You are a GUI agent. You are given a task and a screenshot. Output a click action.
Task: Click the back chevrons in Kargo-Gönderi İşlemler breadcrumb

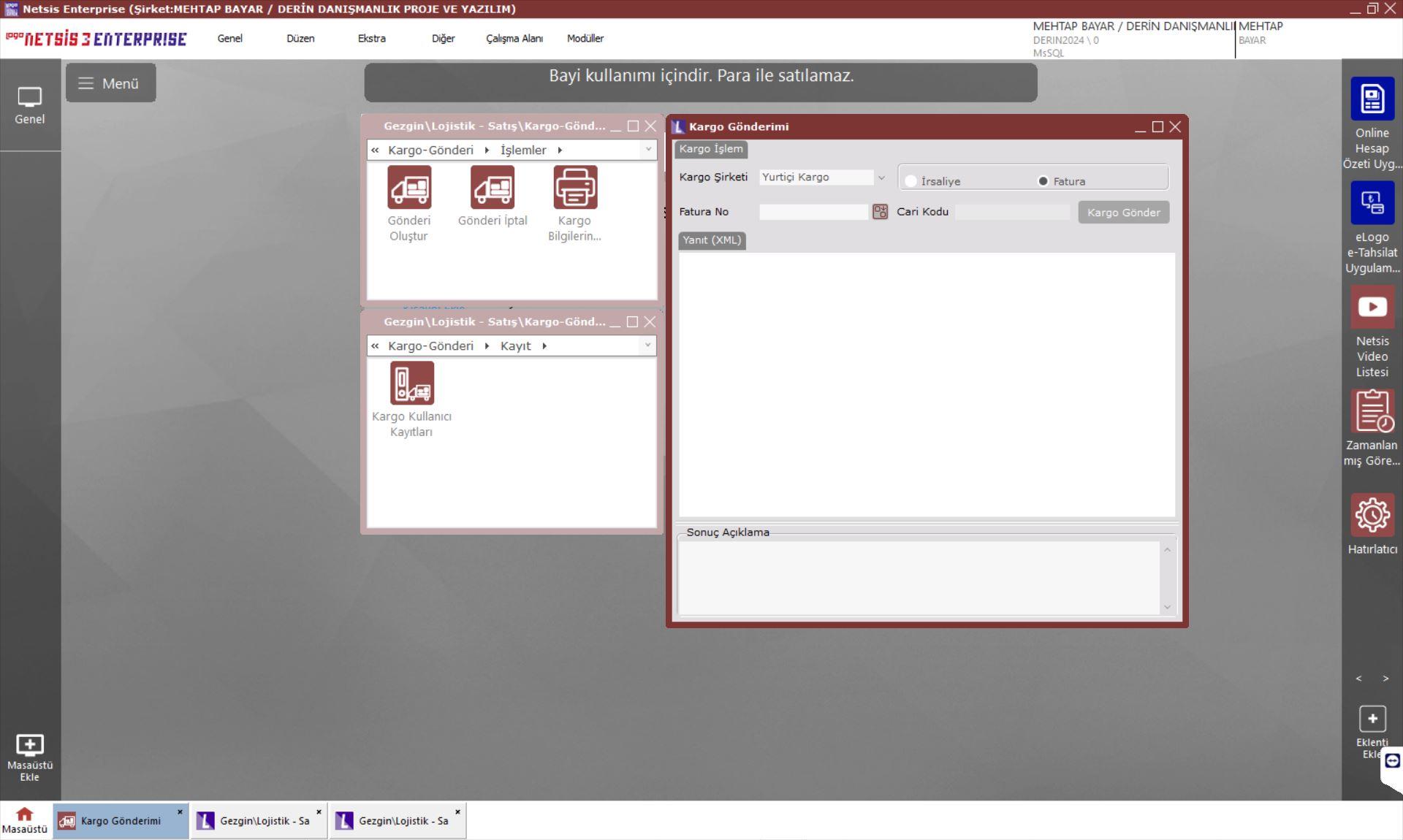[x=375, y=150]
